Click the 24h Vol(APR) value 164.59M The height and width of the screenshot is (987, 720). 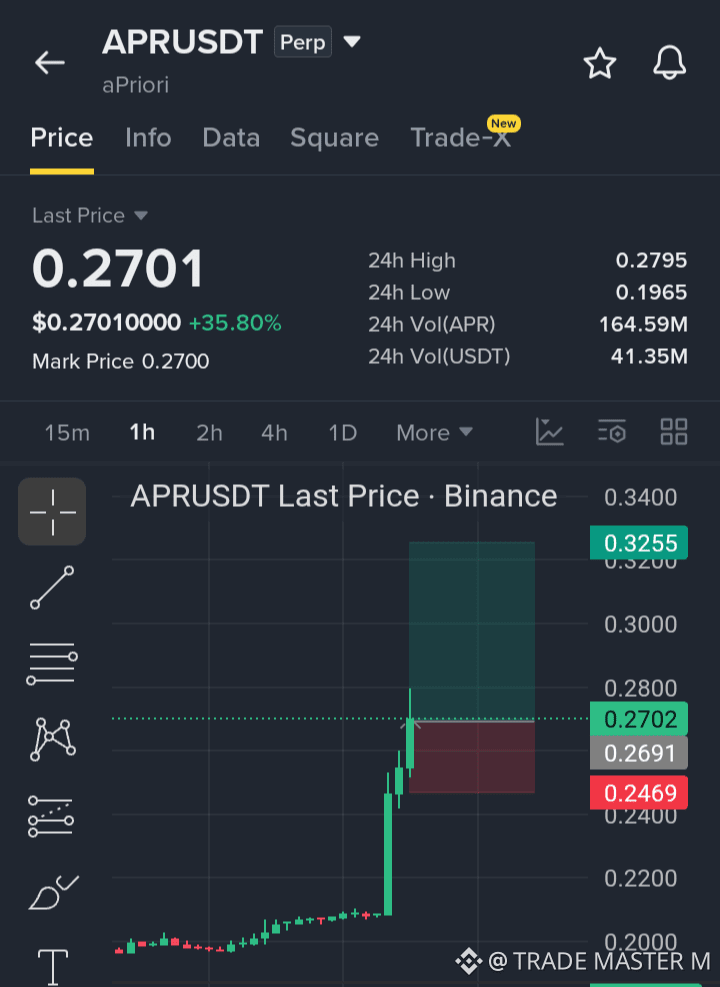coord(643,324)
